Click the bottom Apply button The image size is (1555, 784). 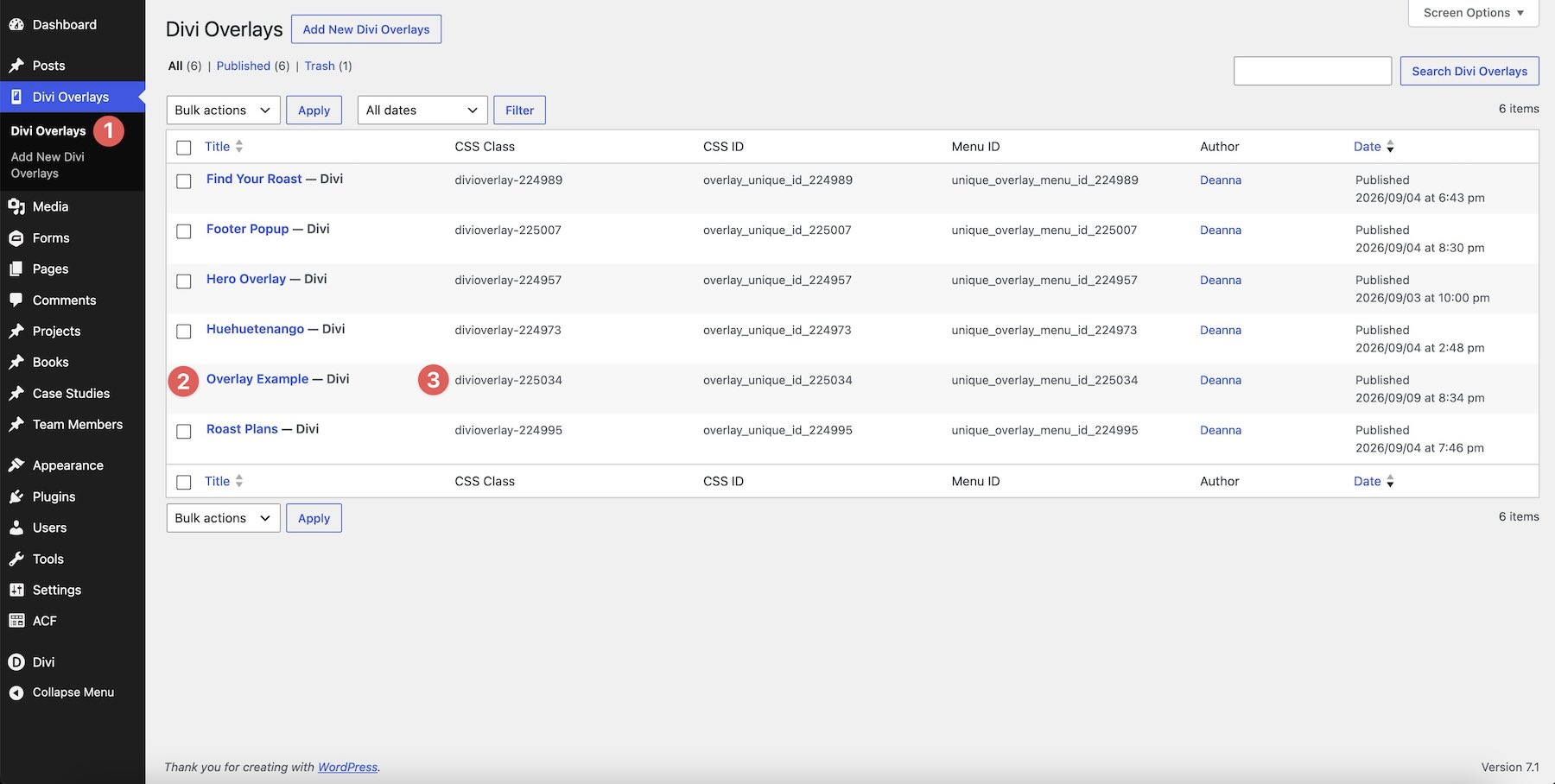(314, 518)
